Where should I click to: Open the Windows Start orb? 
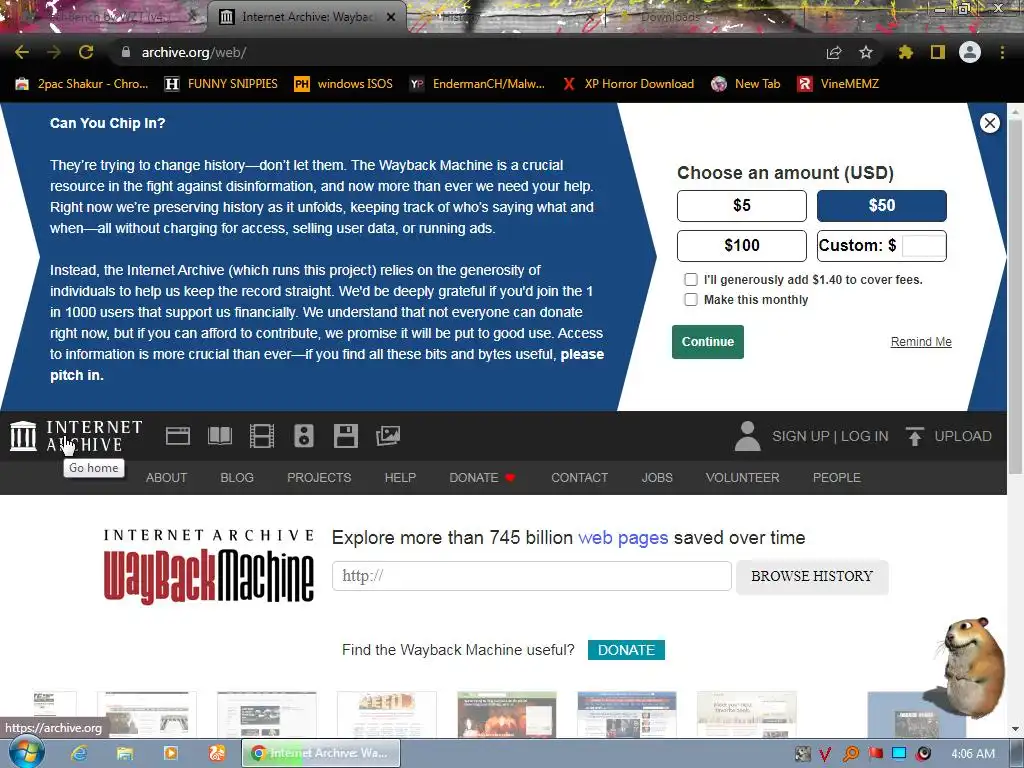26,752
